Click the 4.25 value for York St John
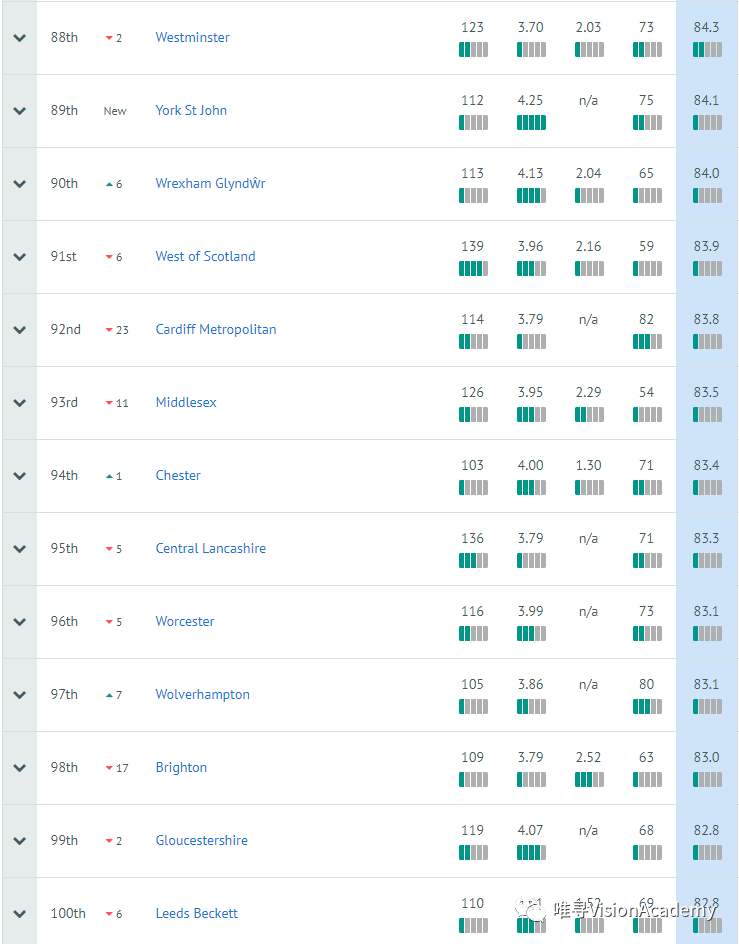Image resolution: width=739 pixels, height=944 pixels. 531,100
